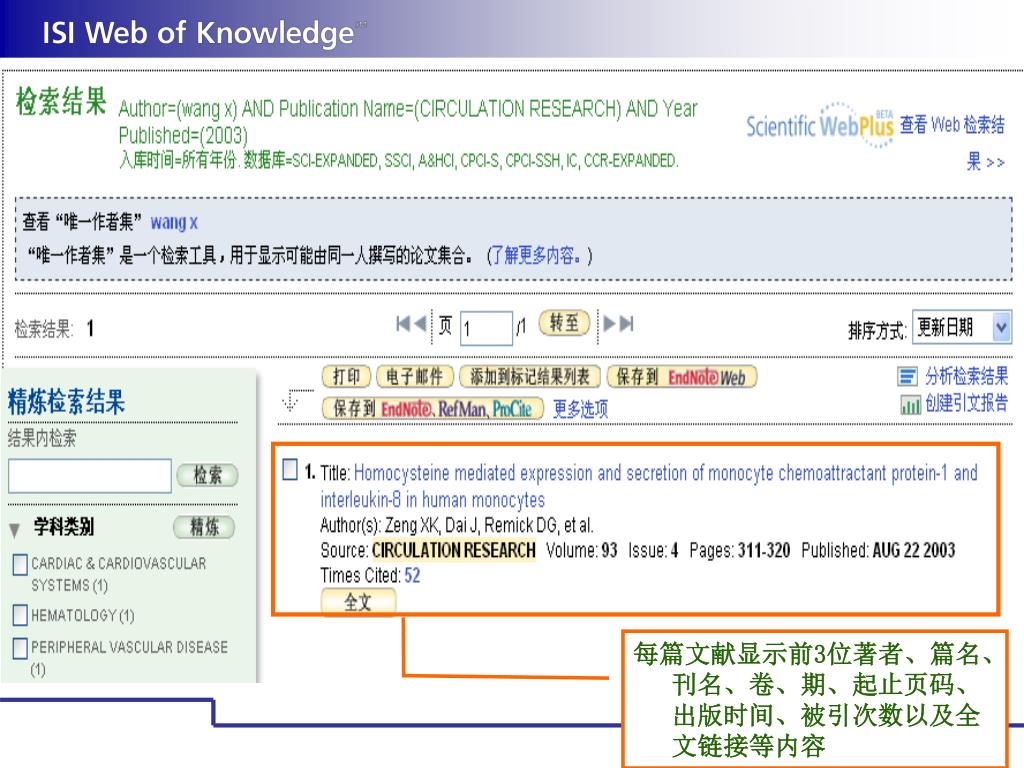Click the 精炼检索结果 panel heading
Viewport: 1024px width, 768px height.
(66, 401)
